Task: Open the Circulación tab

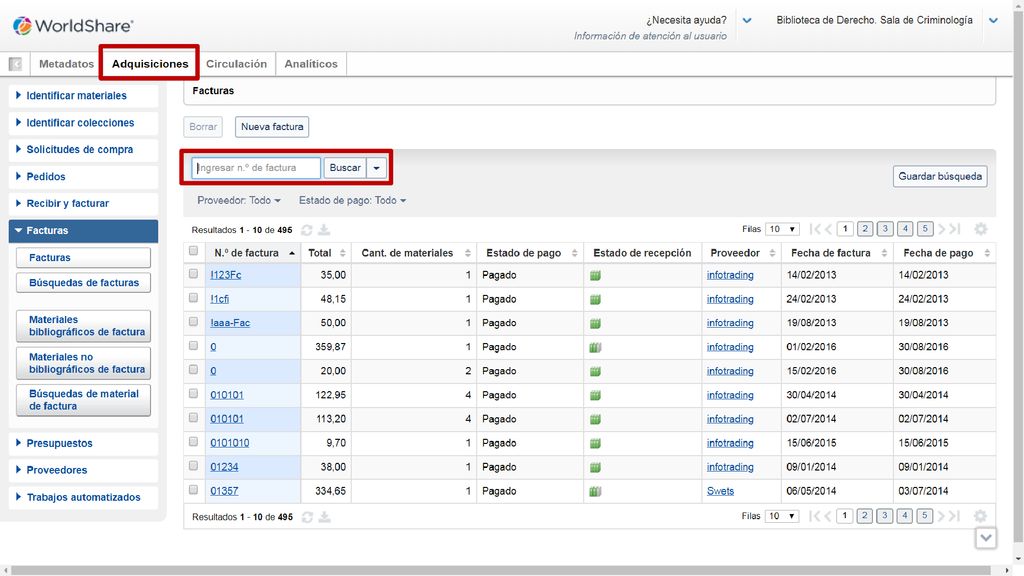Action: (236, 64)
